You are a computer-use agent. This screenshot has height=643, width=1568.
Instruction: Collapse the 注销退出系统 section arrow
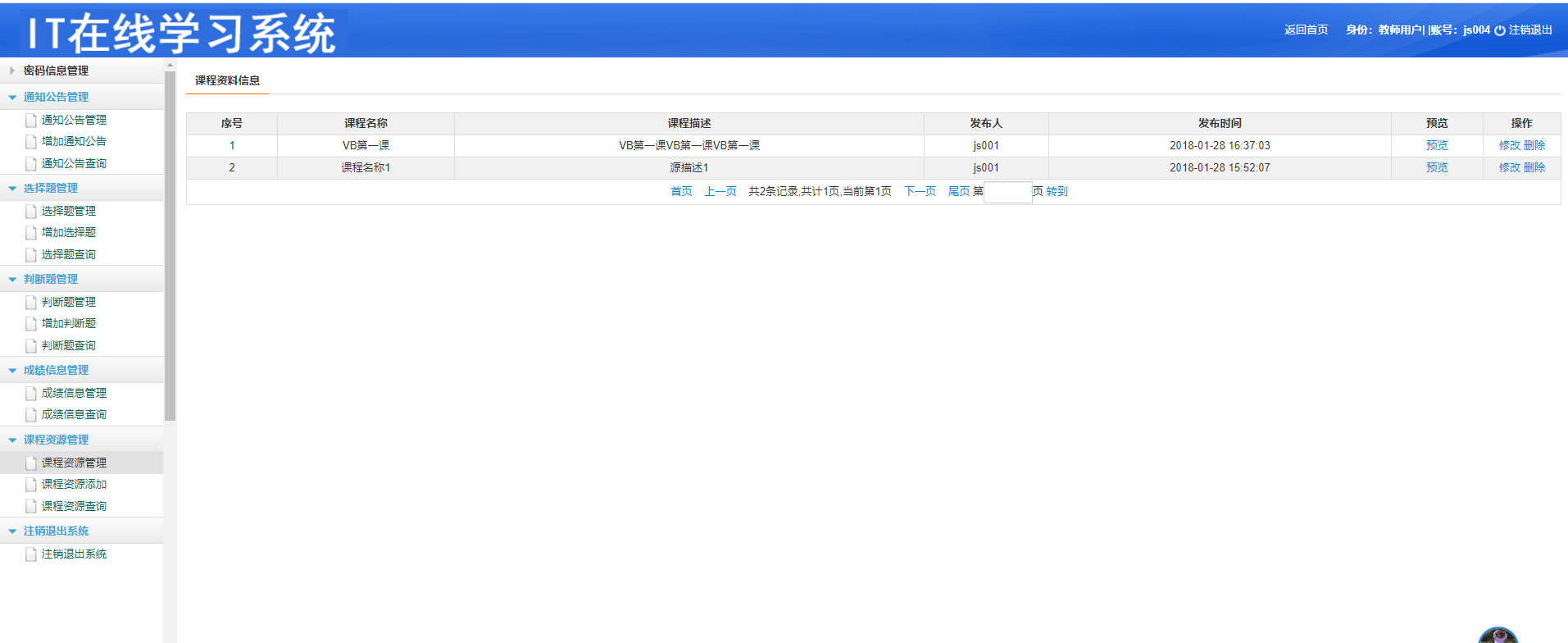tap(12, 531)
